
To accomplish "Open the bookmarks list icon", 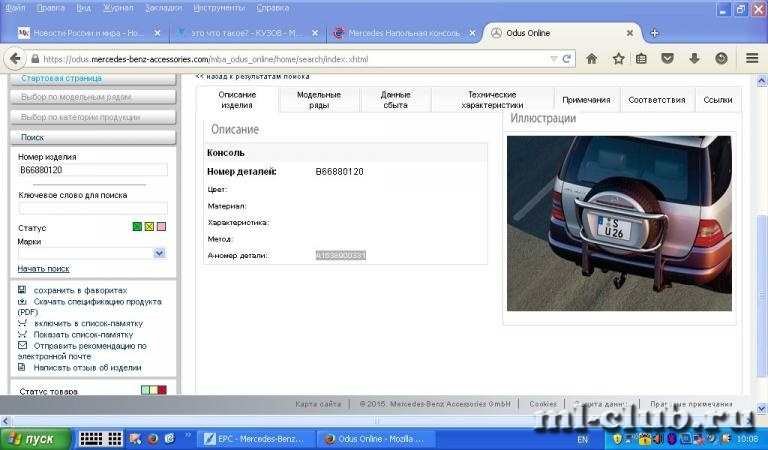I will click(x=641, y=59).
